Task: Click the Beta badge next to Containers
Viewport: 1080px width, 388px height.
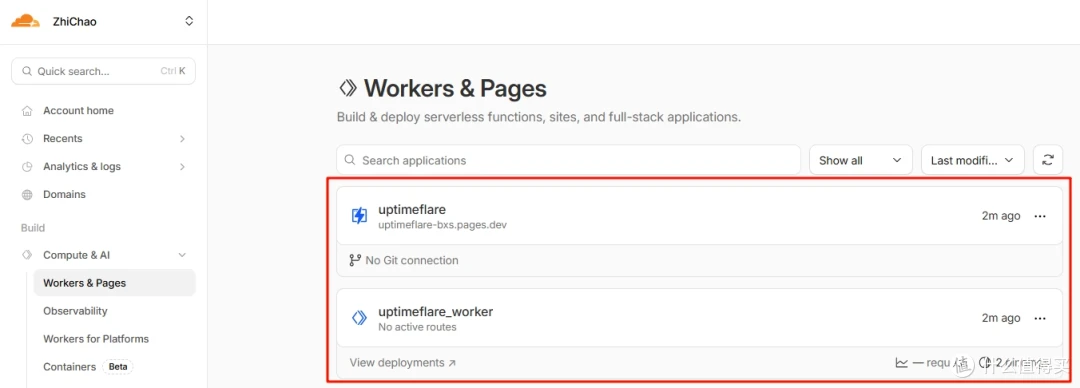Action: 118,367
